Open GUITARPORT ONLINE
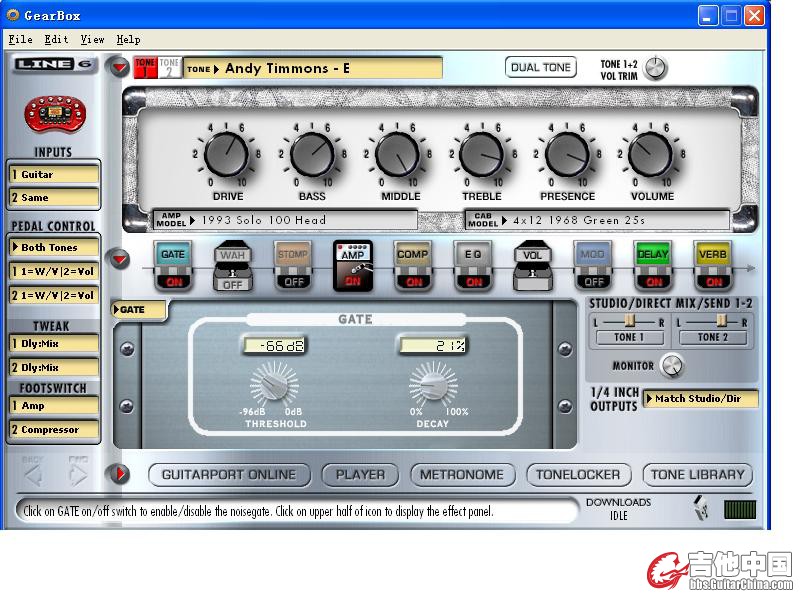Image resolution: width=800 pixels, height=600 pixels. (x=229, y=475)
